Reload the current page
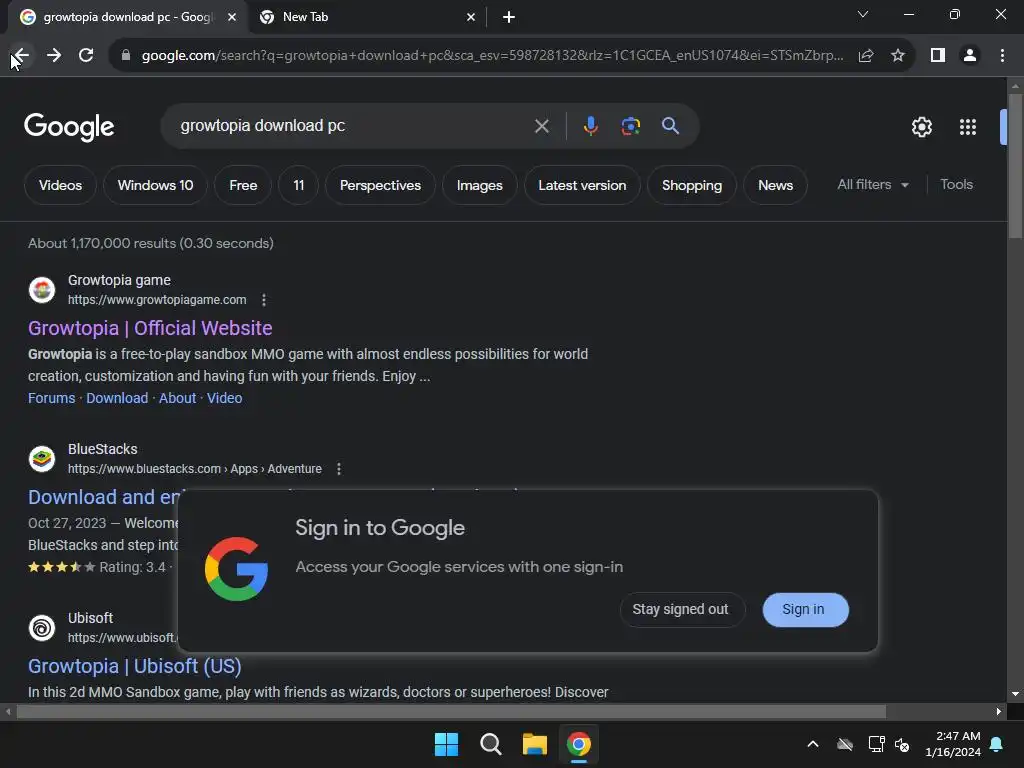1024x768 pixels. (x=86, y=56)
